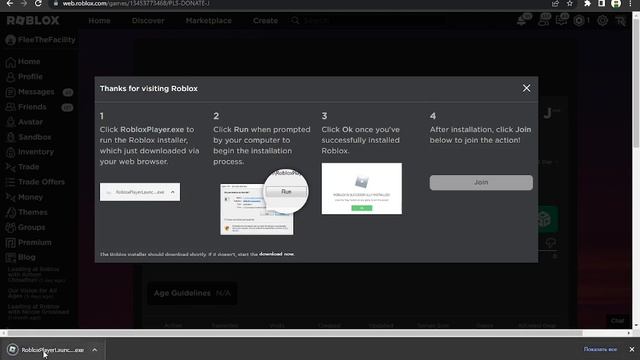Bookmark this page with the star icon
Image resolution: width=640 pixels, height=360 pixels.
[x=569, y=4]
